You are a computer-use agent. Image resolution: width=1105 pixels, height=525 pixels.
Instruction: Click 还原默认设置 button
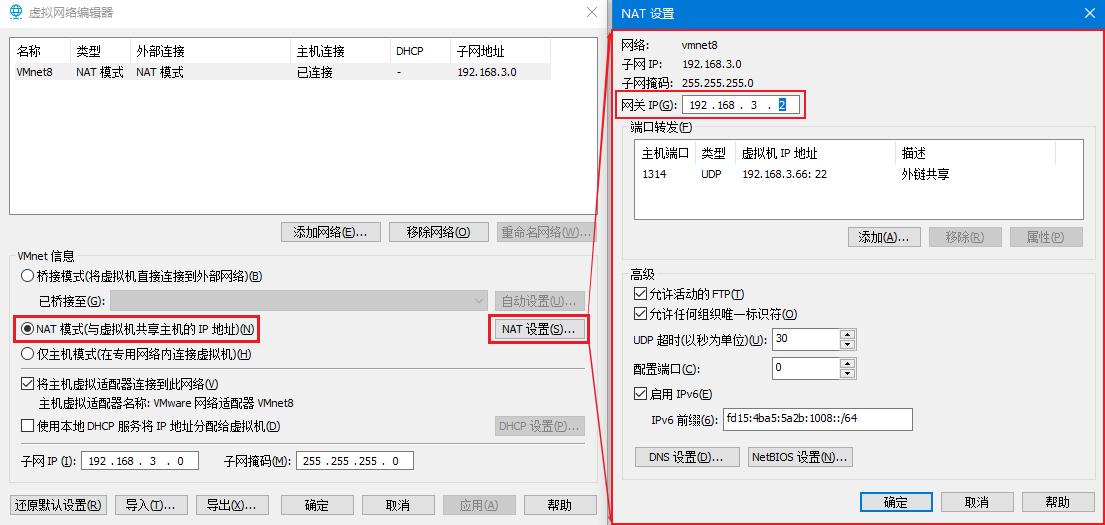click(58, 505)
